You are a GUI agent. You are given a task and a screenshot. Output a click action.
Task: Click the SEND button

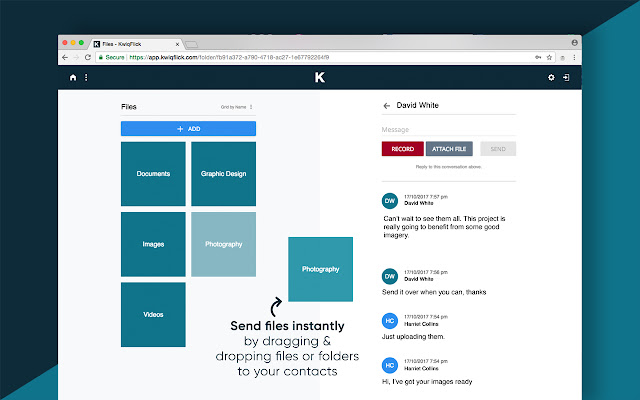pos(498,149)
